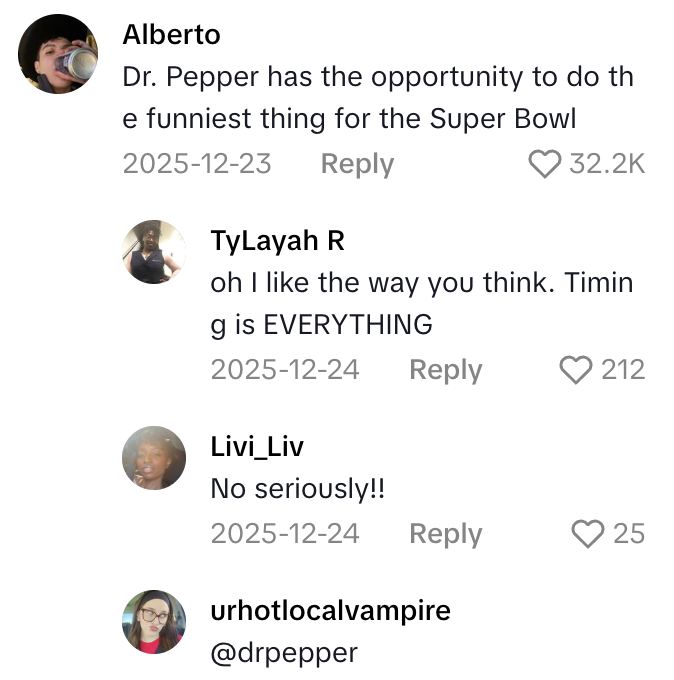This screenshot has width=674, height=680.
Task: Like Alberto's Dr. Pepper comment
Action: coord(544,164)
